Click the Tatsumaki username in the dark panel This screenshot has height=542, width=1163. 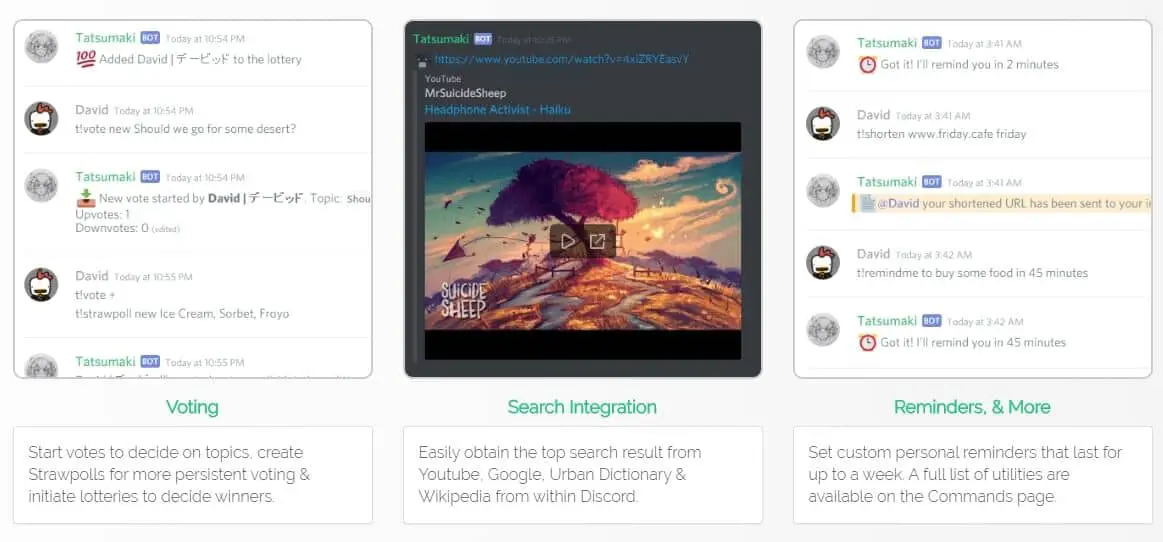coord(441,39)
